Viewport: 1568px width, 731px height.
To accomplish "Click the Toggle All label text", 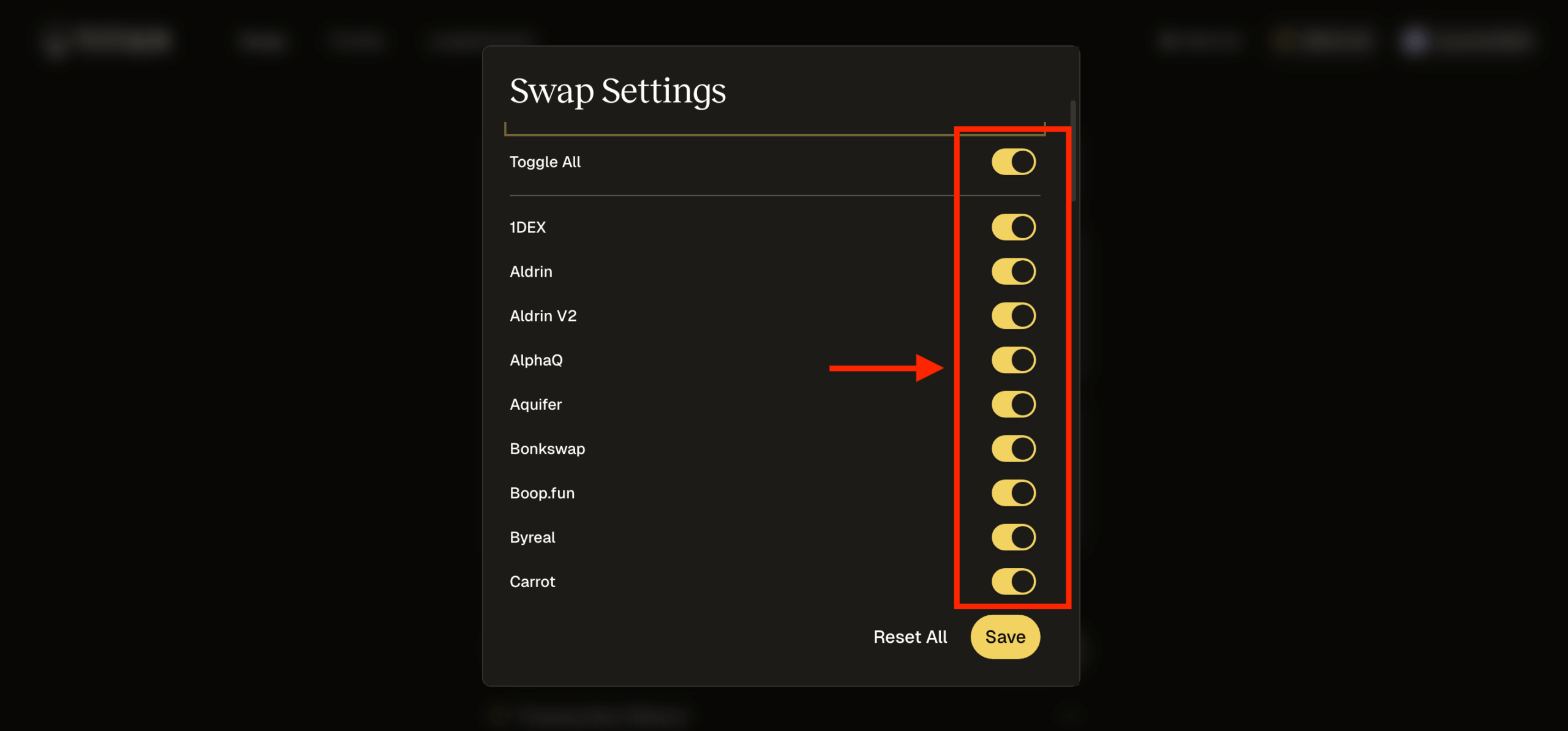I will tap(545, 162).
